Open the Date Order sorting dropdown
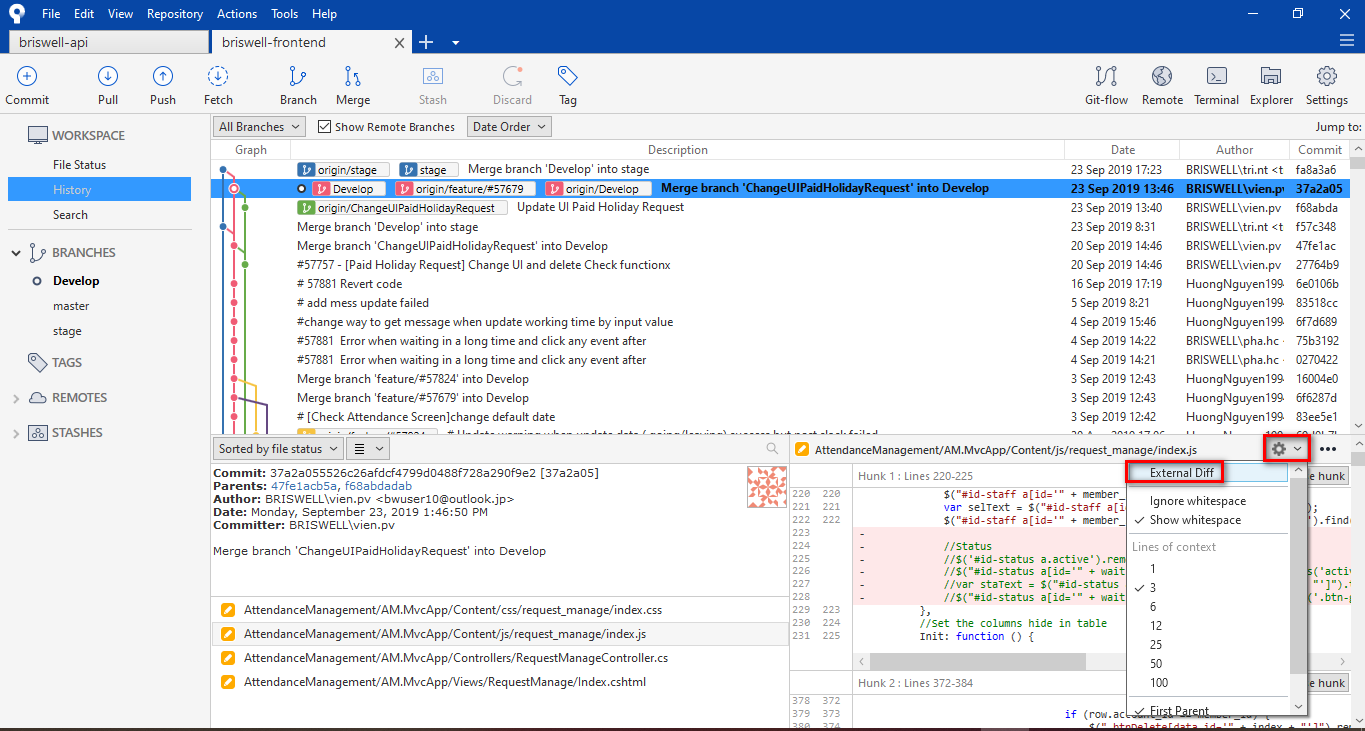The width and height of the screenshot is (1365, 731). tap(510, 126)
